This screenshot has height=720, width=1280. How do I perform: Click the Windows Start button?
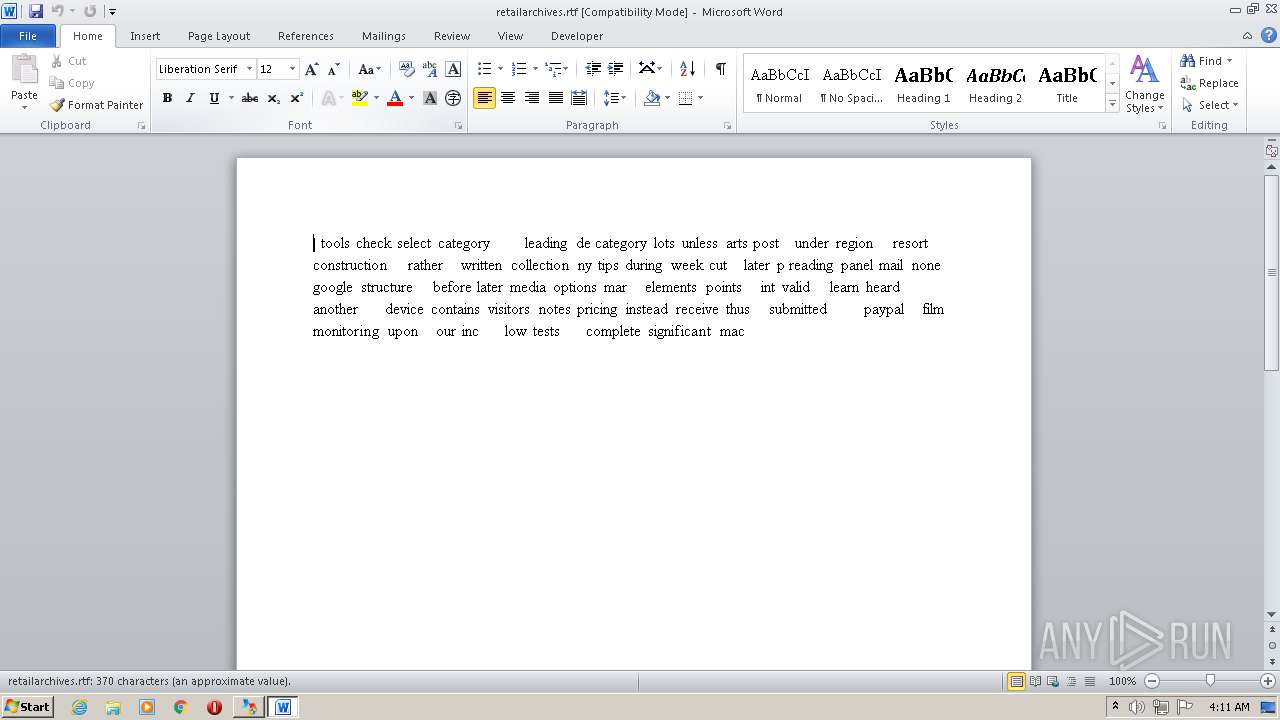(28, 707)
